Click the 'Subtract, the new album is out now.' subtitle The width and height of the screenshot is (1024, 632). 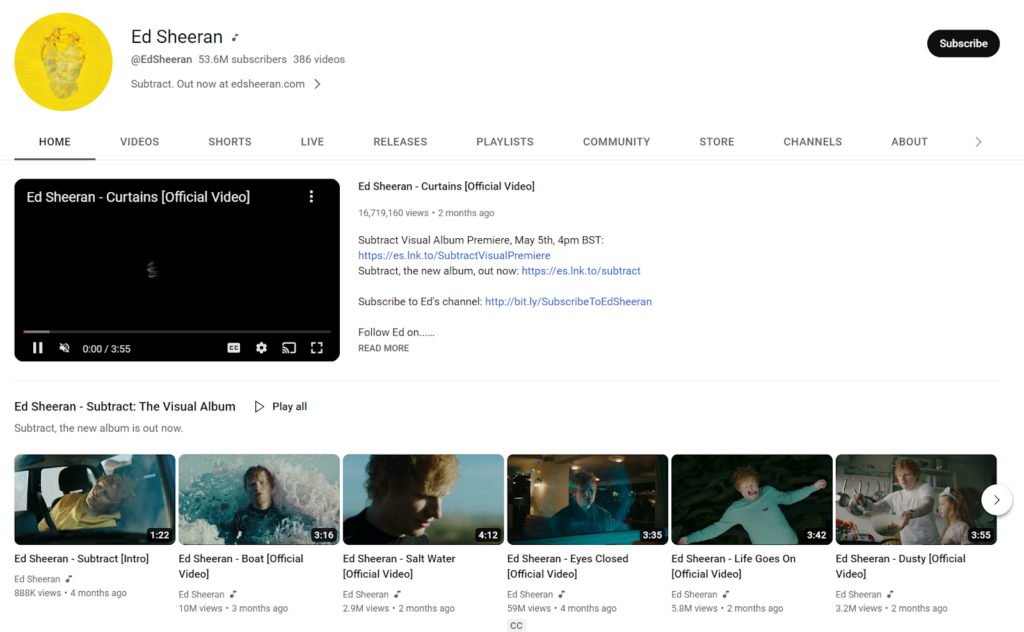[x=99, y=428]
